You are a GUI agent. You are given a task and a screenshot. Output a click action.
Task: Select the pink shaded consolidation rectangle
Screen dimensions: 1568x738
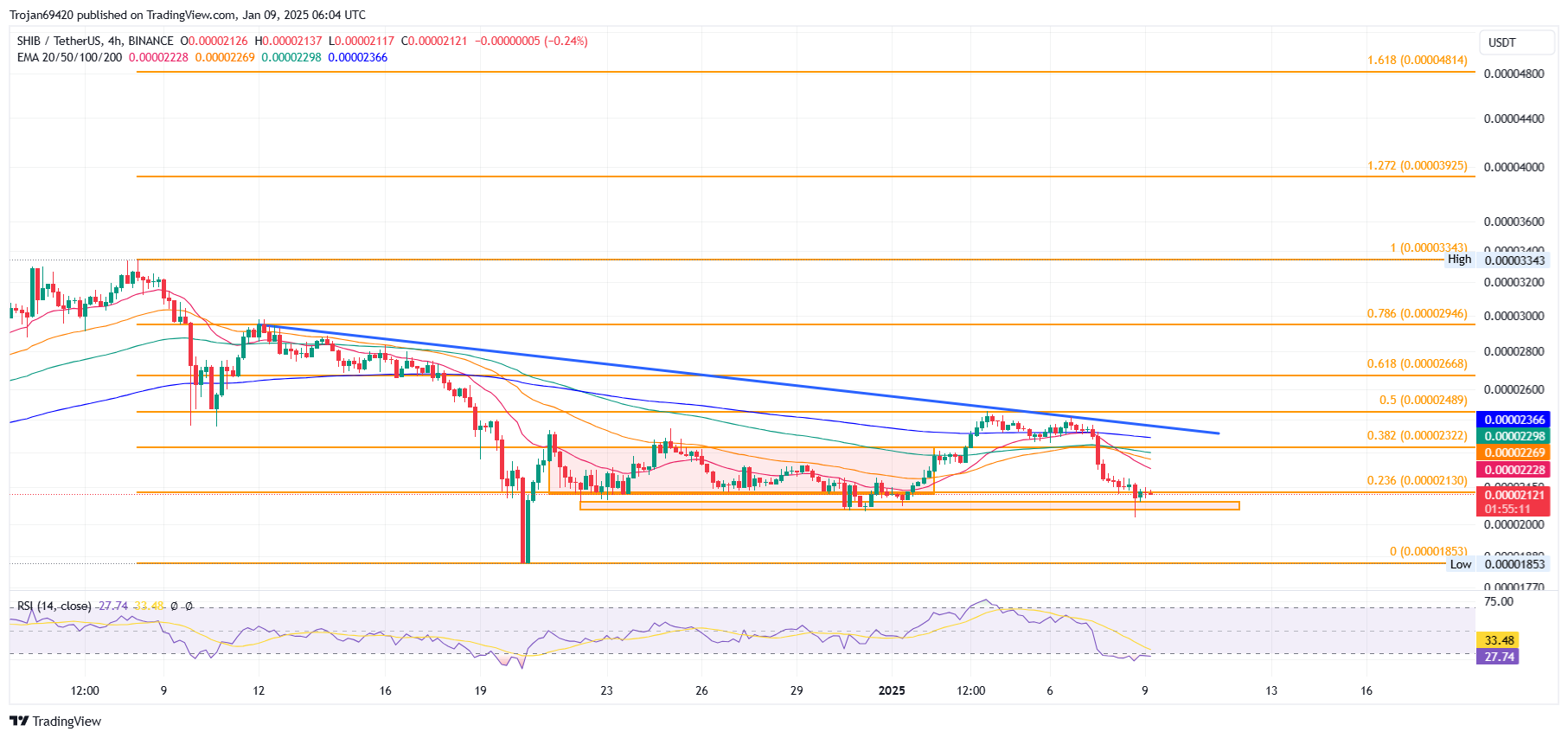tap(741, 470)
